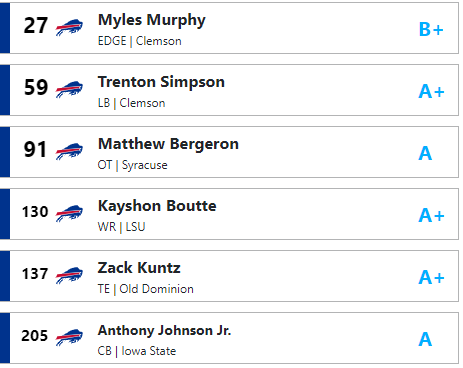The image size is (463, 368).
Task: Select pick number 27
Action: click(x=35, y=26)
